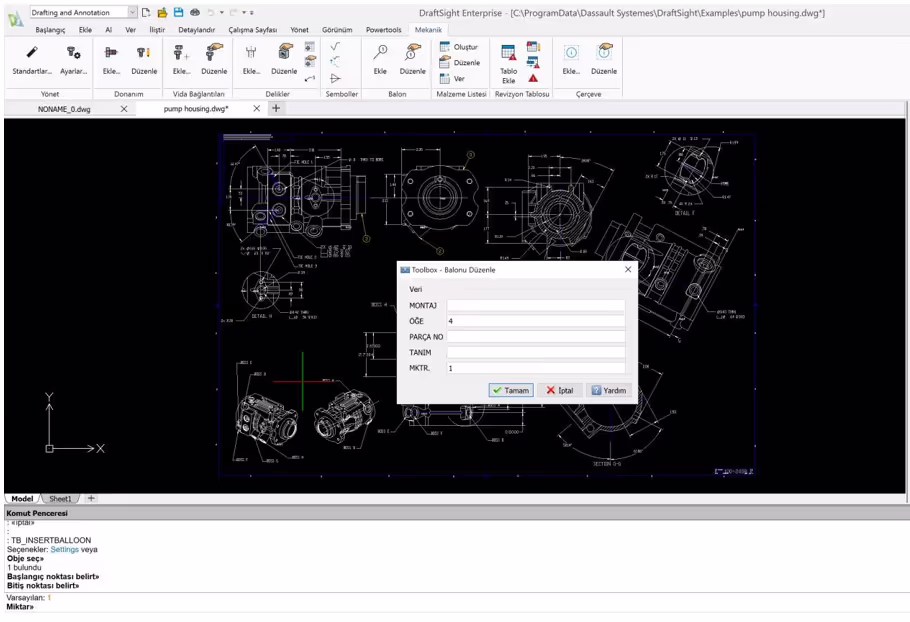Open the Çalışma Sayfası ribbon tab
This screenshot has width=910, height=622.
(x=252, y=30)
